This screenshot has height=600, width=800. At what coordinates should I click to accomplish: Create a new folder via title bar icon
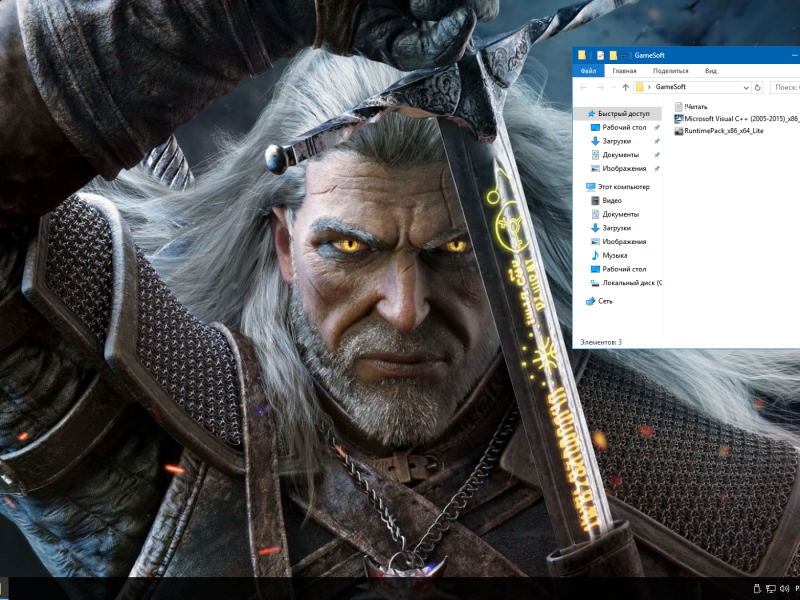tap(613, 55)
